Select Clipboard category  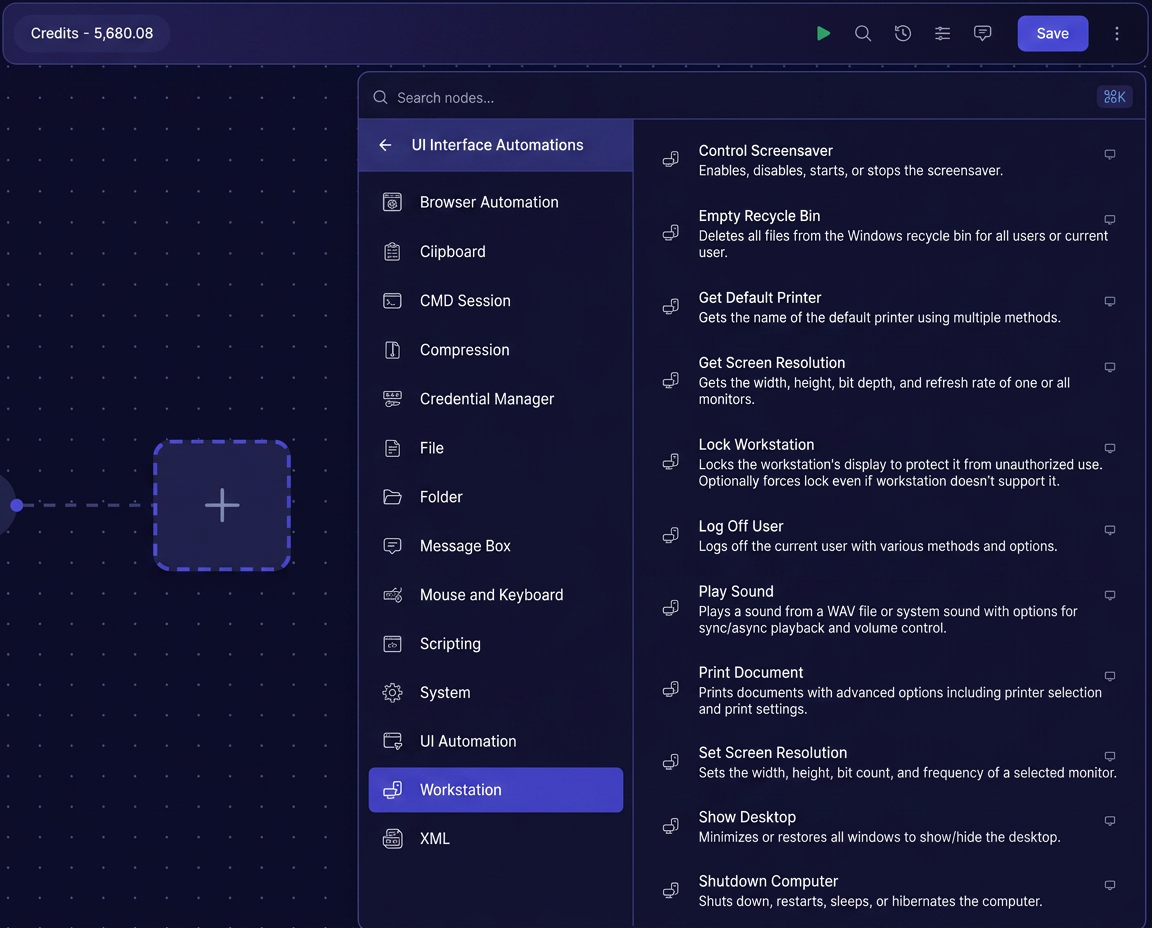point(496,251)
